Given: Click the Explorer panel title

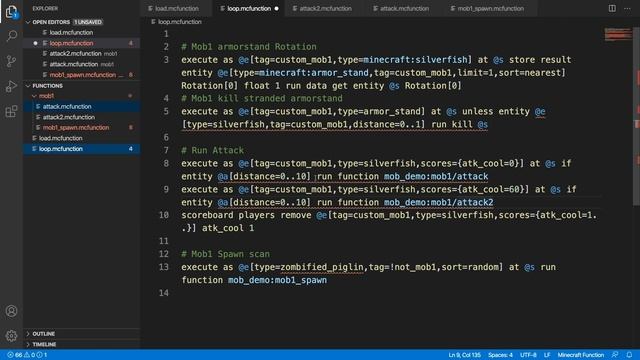Looking at the screenshot, I should tap(45, 9).
